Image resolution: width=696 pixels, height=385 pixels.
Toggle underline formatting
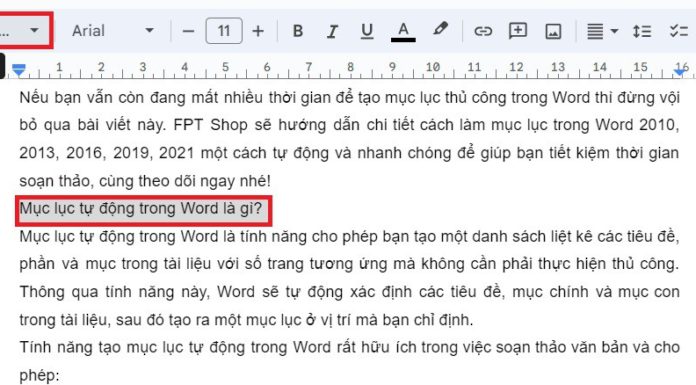pyautogui.click(x=367, y=31)
